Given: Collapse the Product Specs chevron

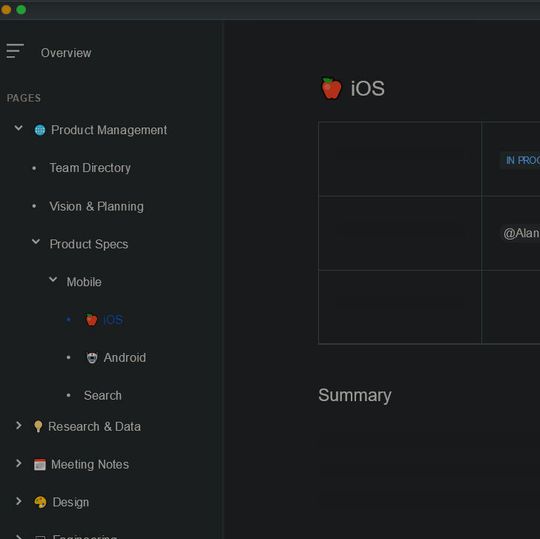Looking at the screenshot, I should (x=36, y=242).
